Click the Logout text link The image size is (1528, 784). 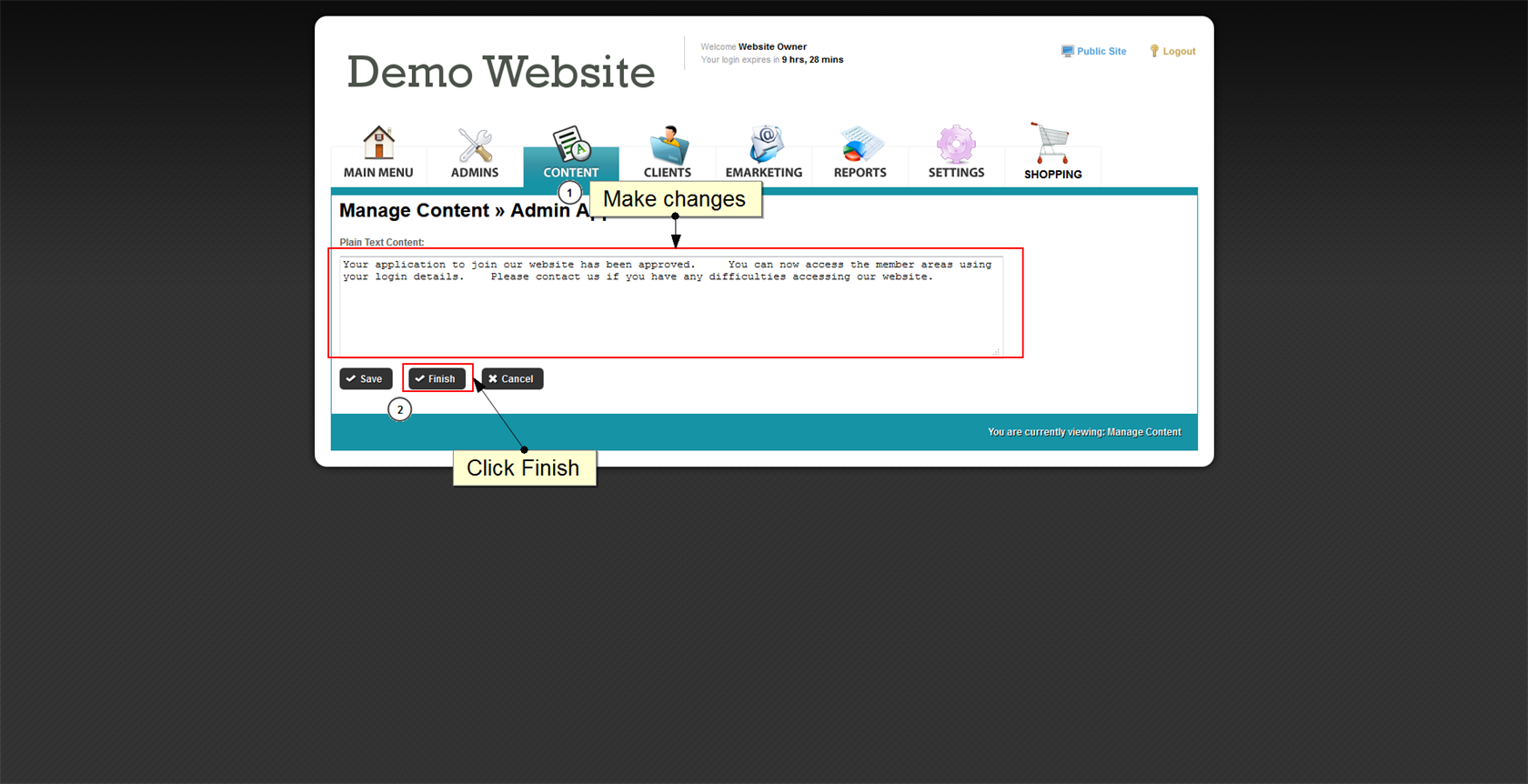(1179, 52)
